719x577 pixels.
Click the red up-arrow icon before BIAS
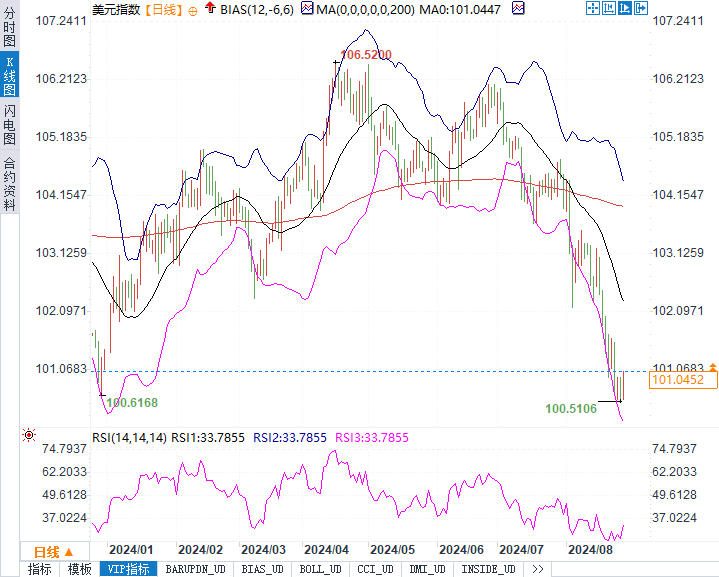click(x=210, y=7)
